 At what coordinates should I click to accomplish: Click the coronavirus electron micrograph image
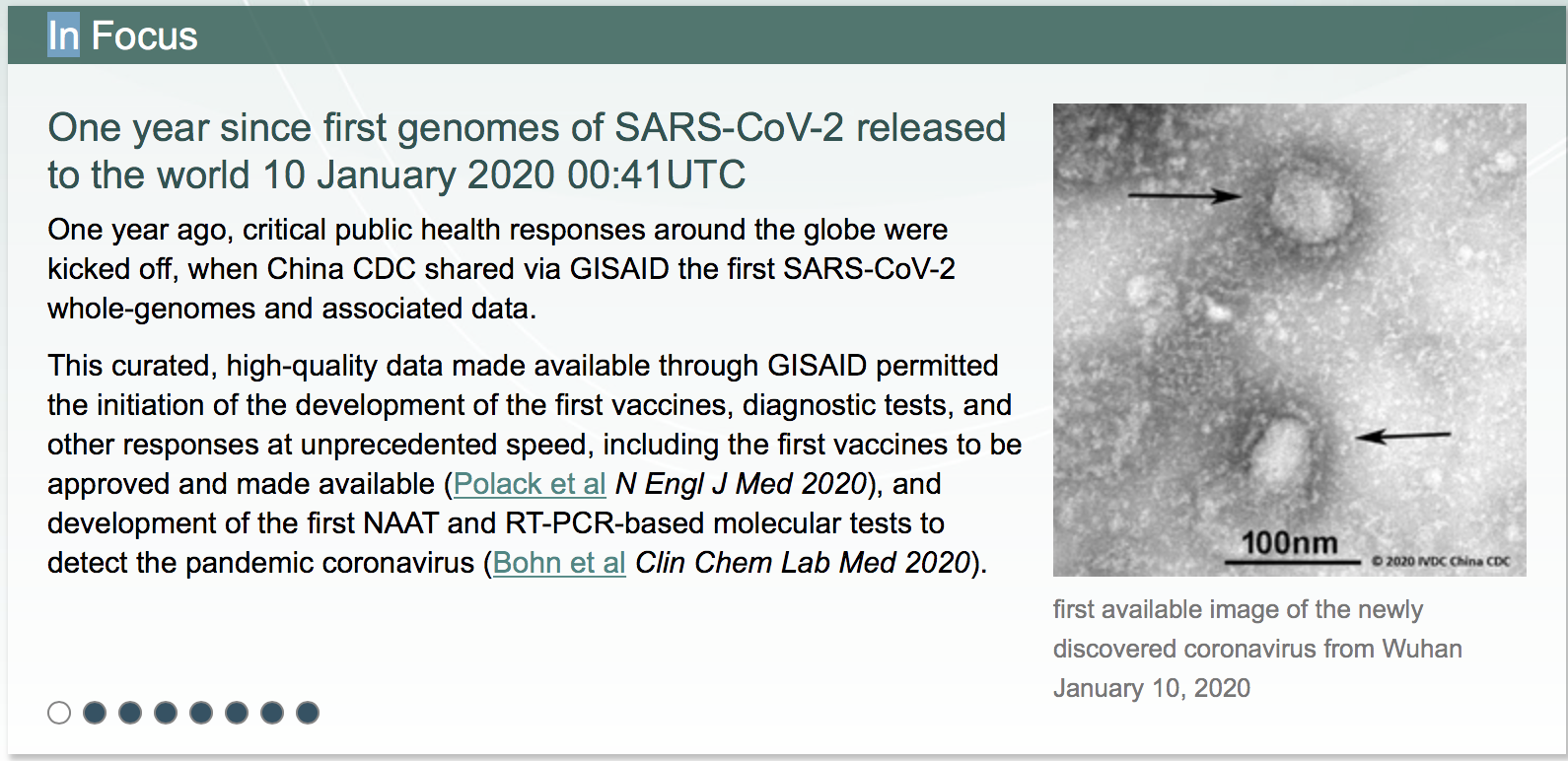tap(1289, 339)
